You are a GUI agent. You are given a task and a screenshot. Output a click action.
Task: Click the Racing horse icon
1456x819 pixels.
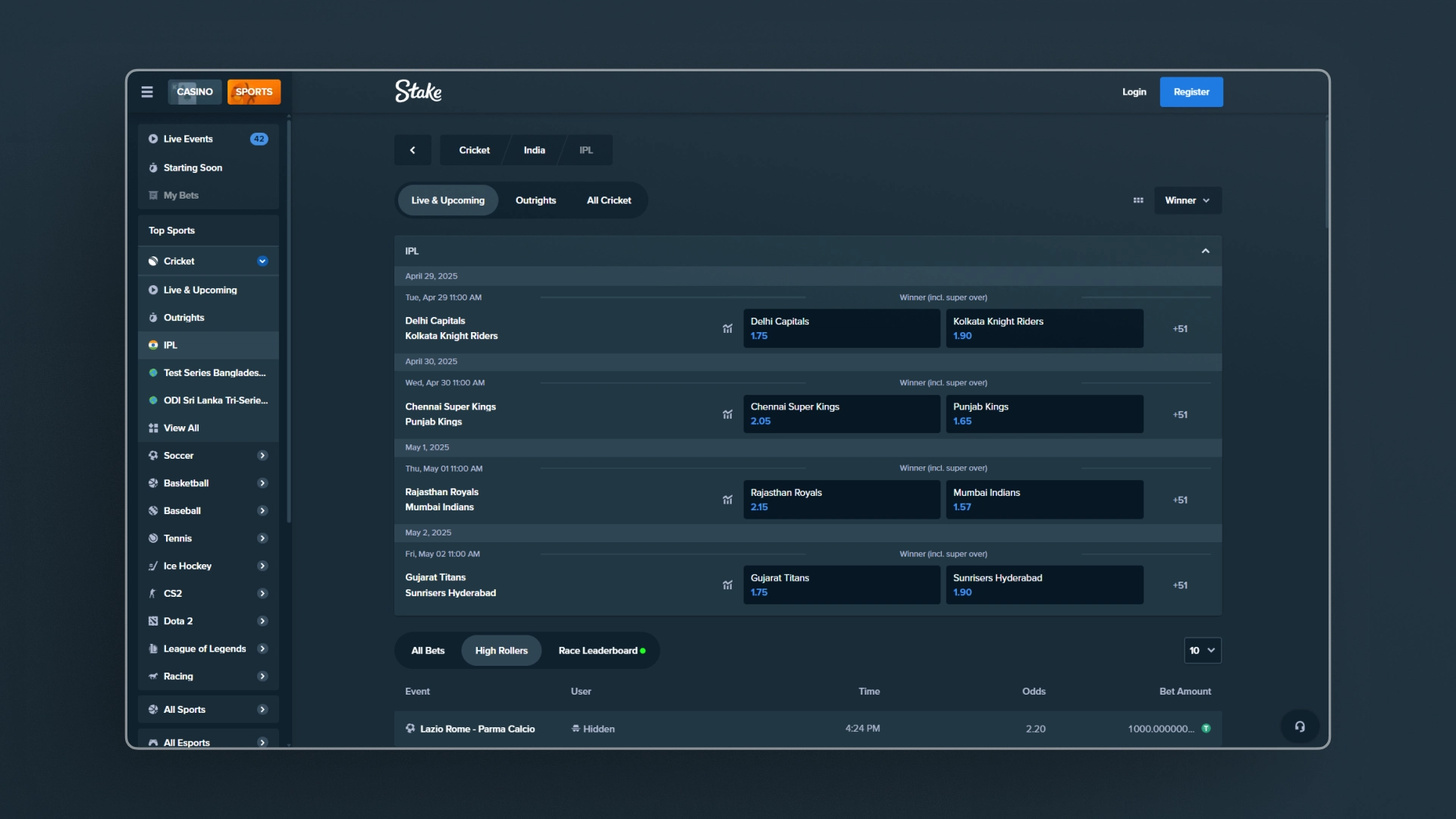153,676
